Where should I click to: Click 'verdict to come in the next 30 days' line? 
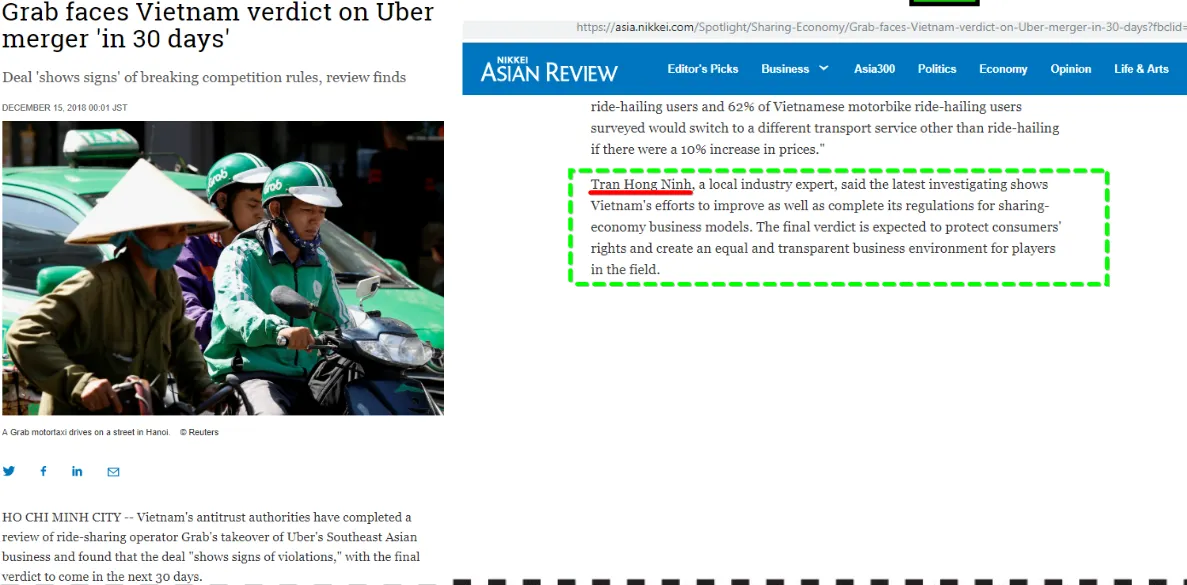click(102, 577)
